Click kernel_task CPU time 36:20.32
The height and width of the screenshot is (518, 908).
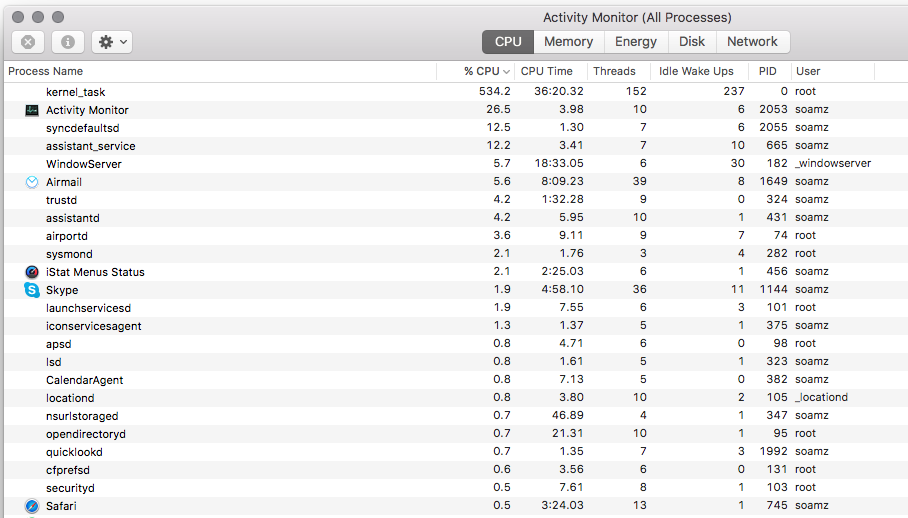(558, 91)
